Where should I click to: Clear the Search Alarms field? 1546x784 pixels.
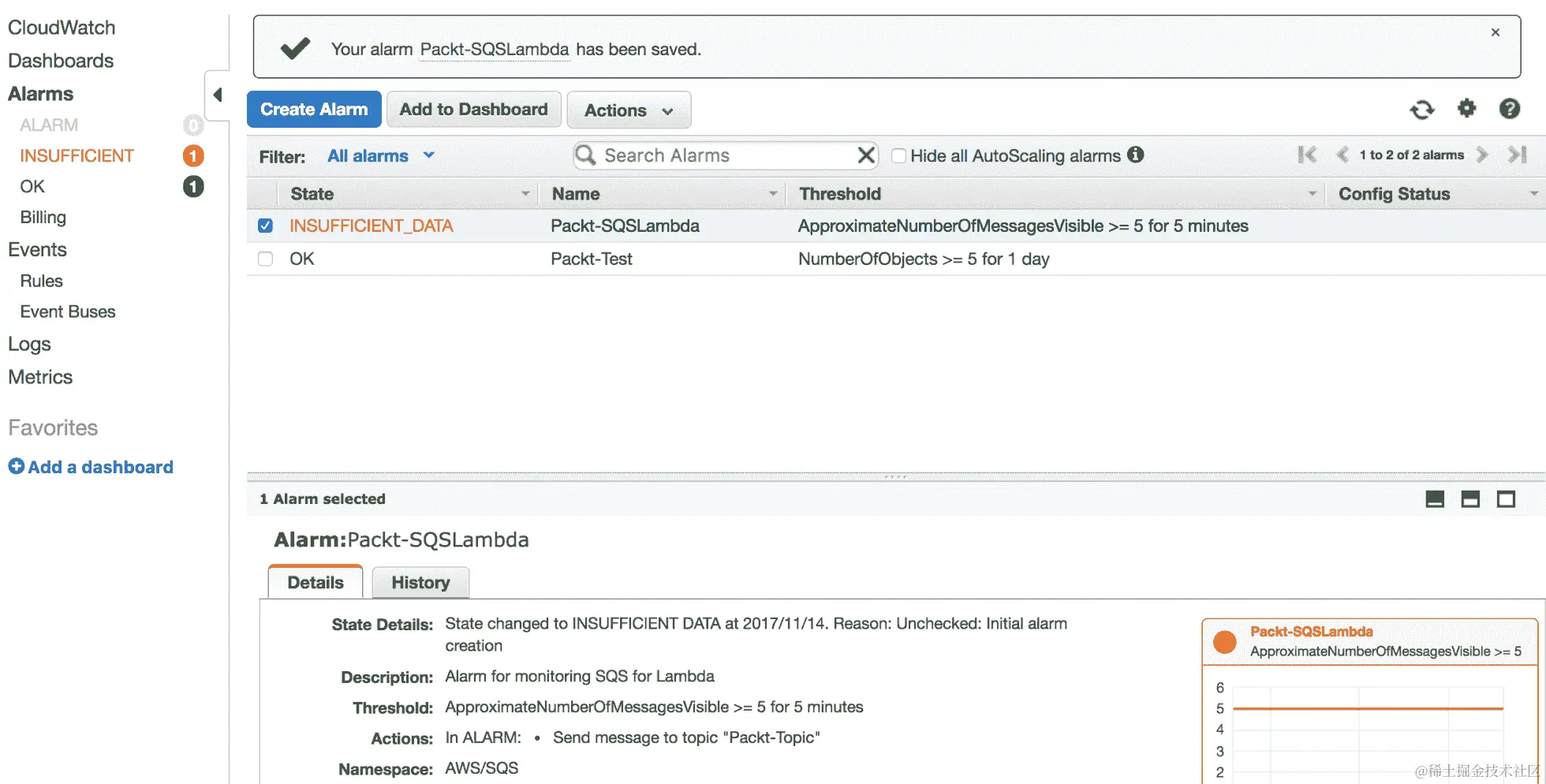click(866, 155)
